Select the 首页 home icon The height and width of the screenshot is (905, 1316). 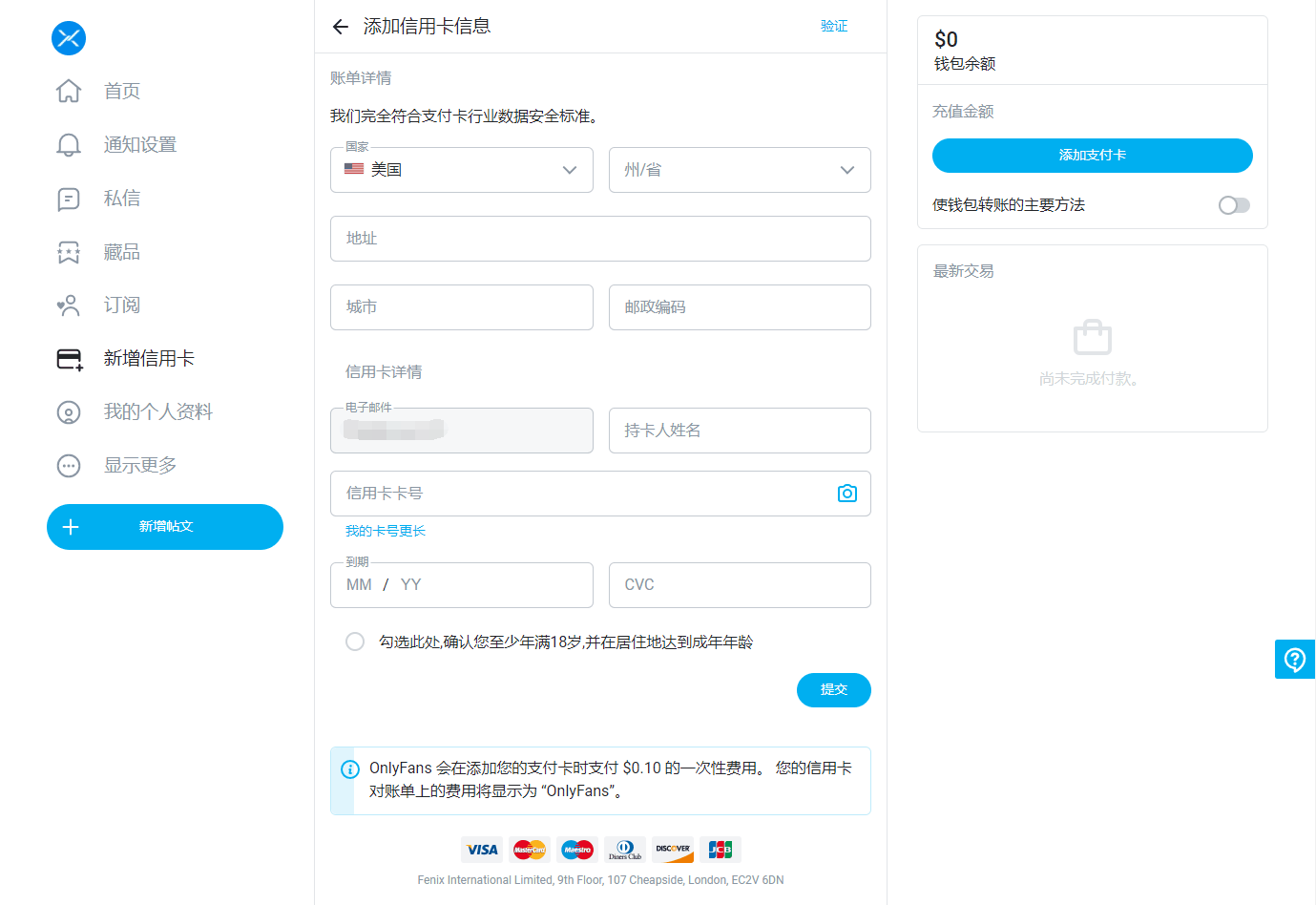68,91
